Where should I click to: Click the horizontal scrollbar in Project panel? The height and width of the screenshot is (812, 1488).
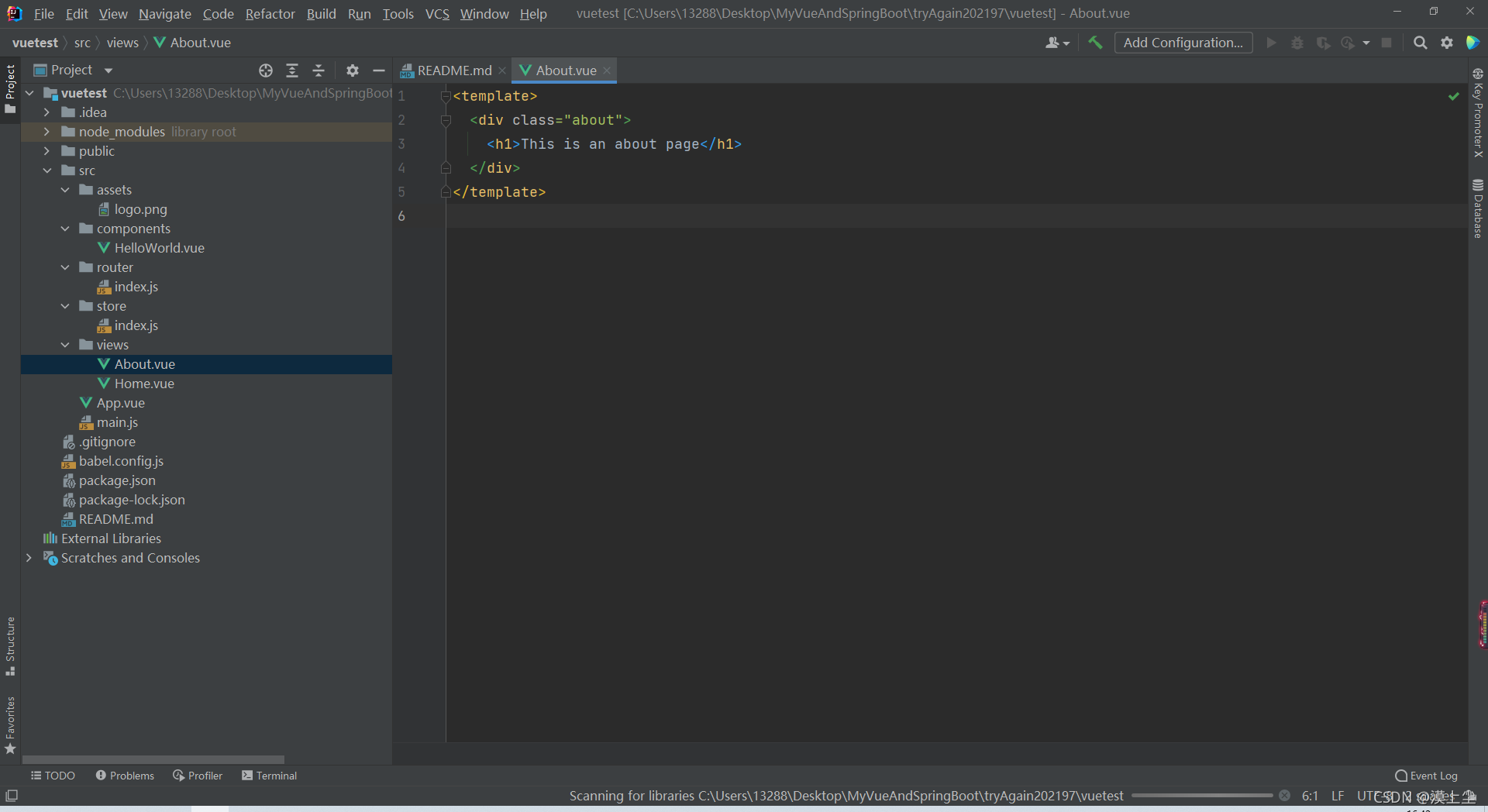point(153,759)
